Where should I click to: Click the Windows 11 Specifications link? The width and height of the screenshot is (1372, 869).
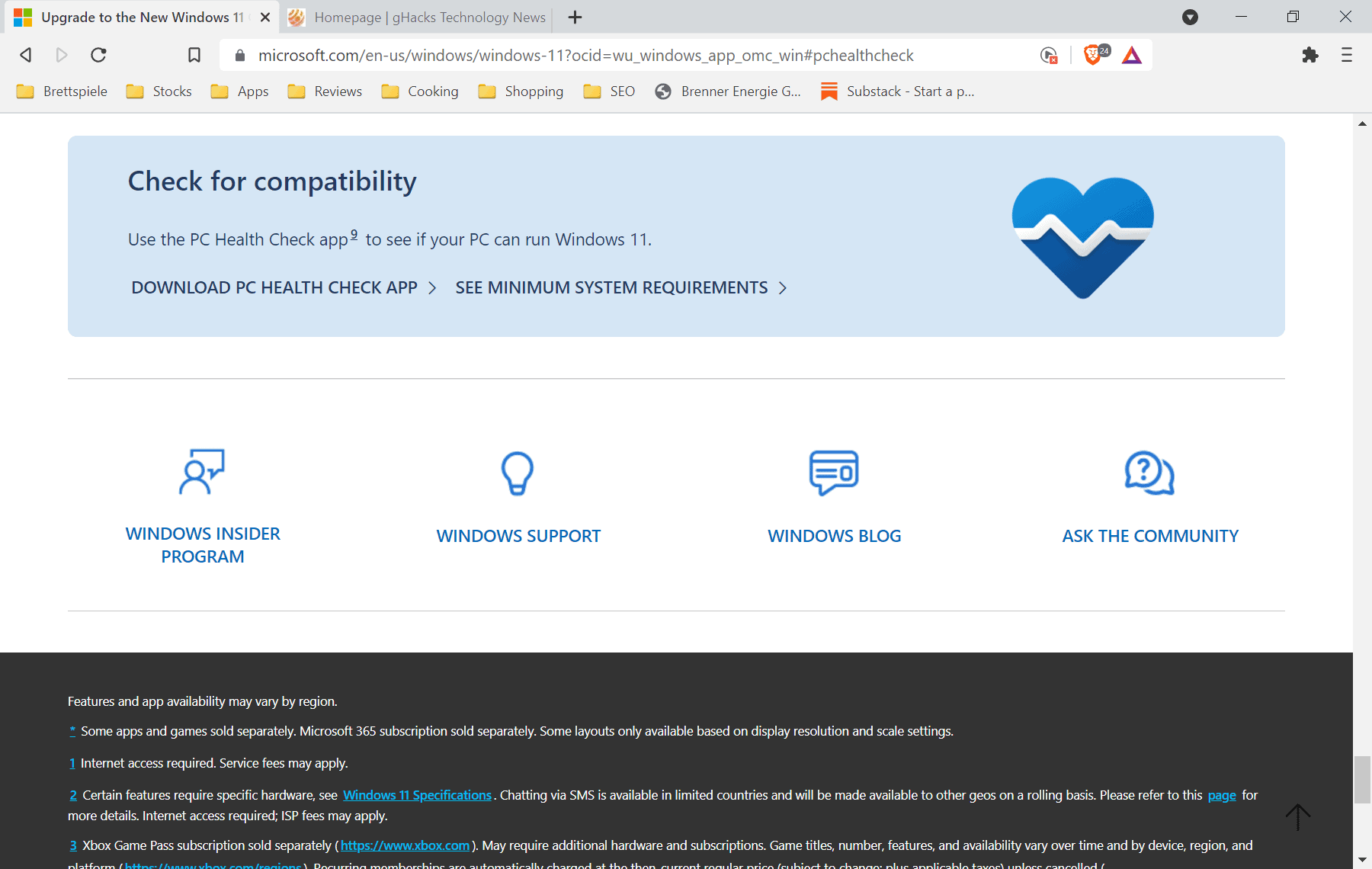(417, 795)
